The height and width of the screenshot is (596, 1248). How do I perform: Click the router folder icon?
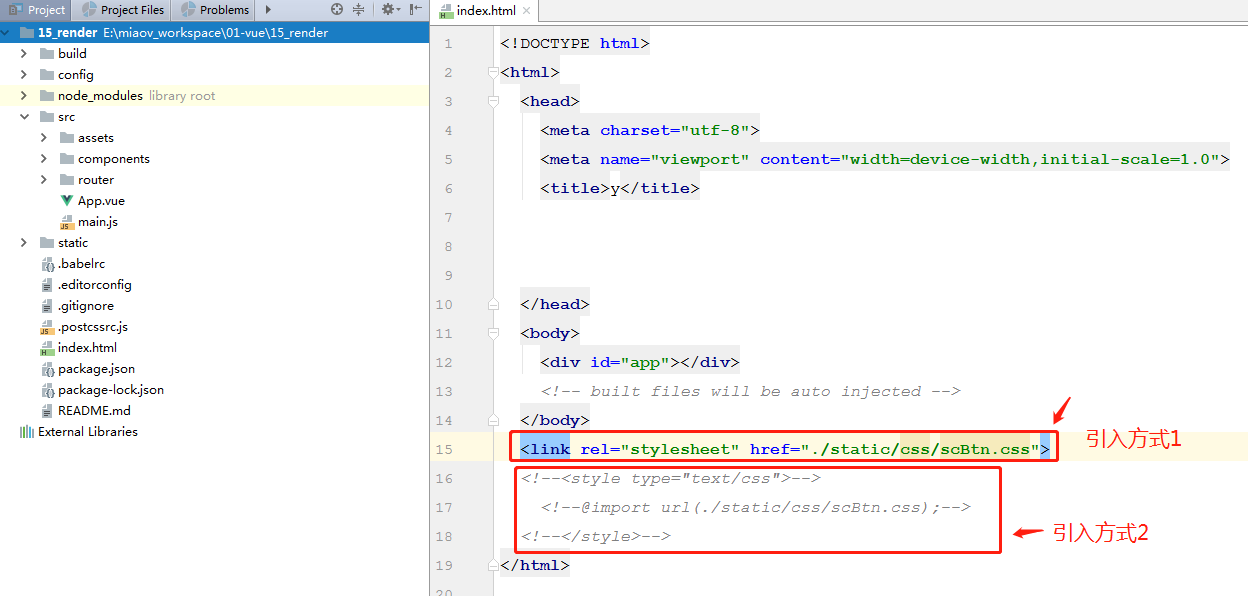coord(67,179)
